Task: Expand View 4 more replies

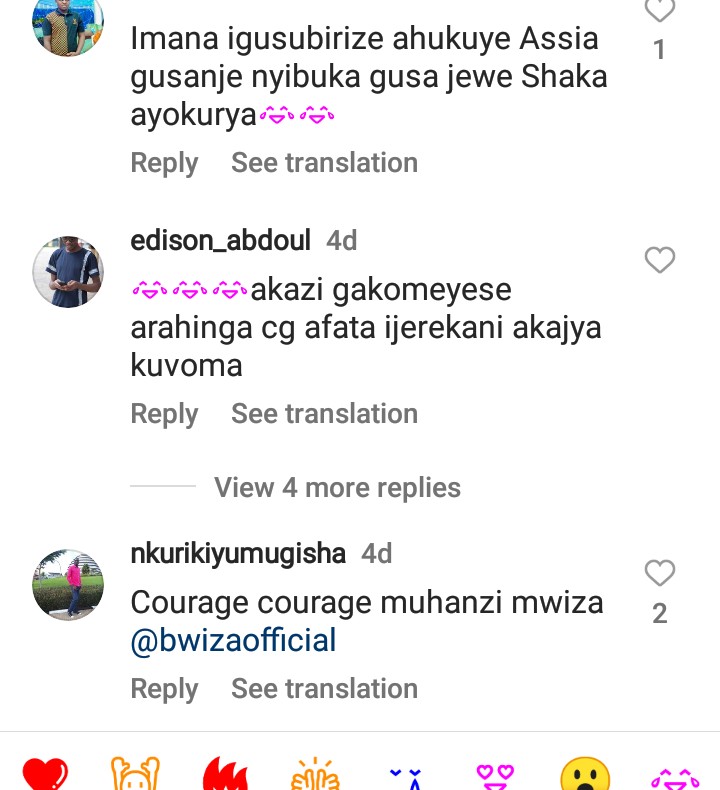Action: pyautogui.click(x=337, y=487)
